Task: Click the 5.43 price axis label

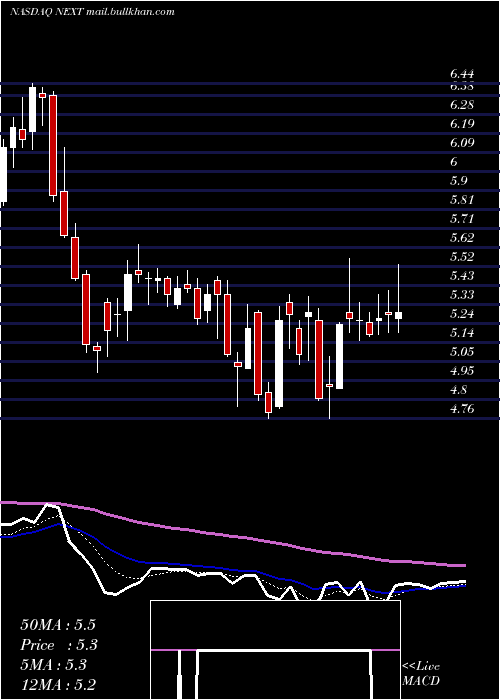Action: tap(462, 276)
